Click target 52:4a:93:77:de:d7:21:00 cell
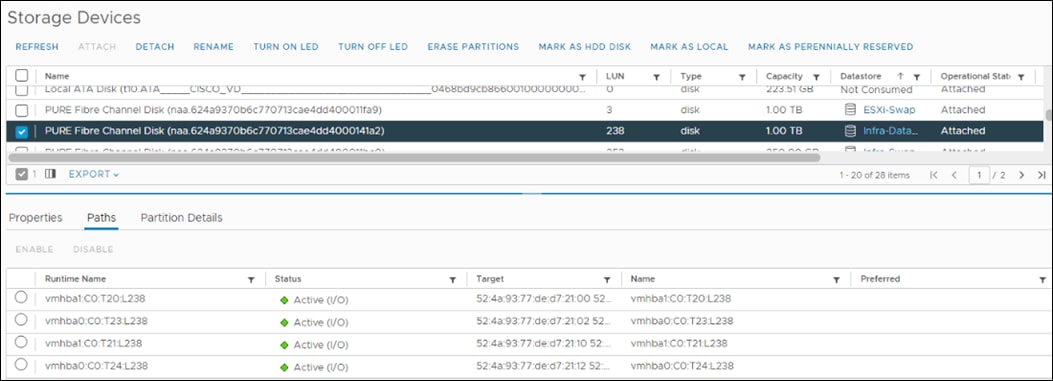 (x=543, y=299)
